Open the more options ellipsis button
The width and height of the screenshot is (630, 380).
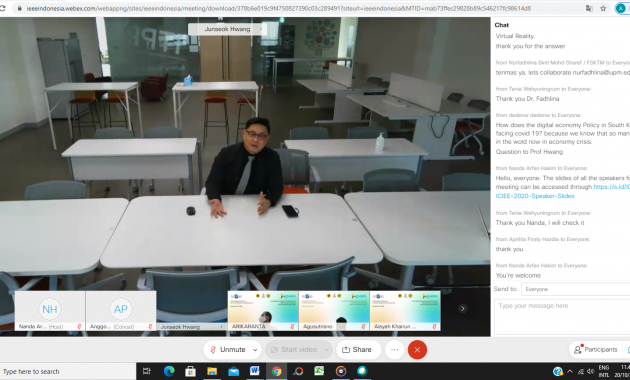tap(395, 349)
